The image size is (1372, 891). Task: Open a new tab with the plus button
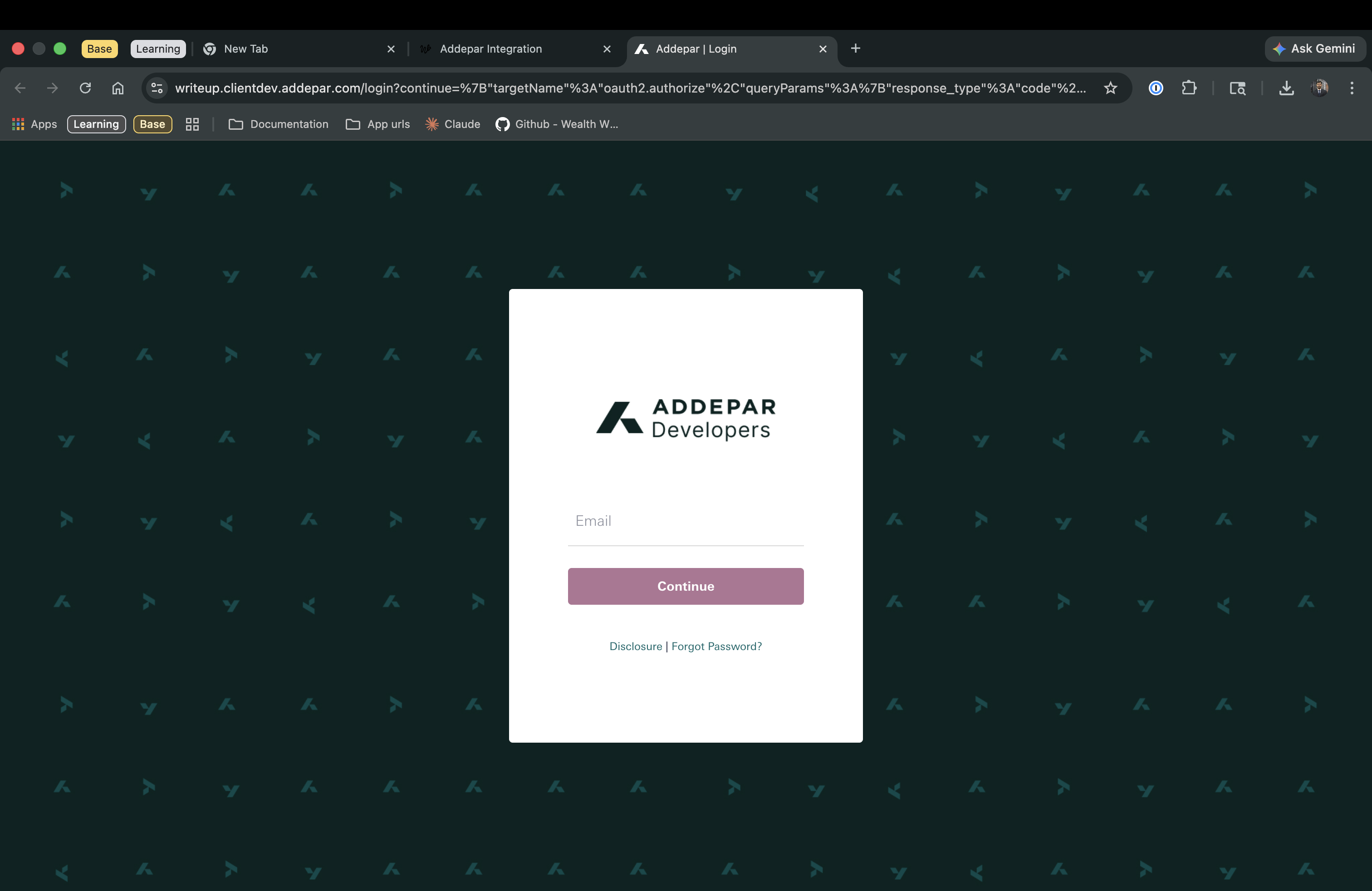click(856, 49)
